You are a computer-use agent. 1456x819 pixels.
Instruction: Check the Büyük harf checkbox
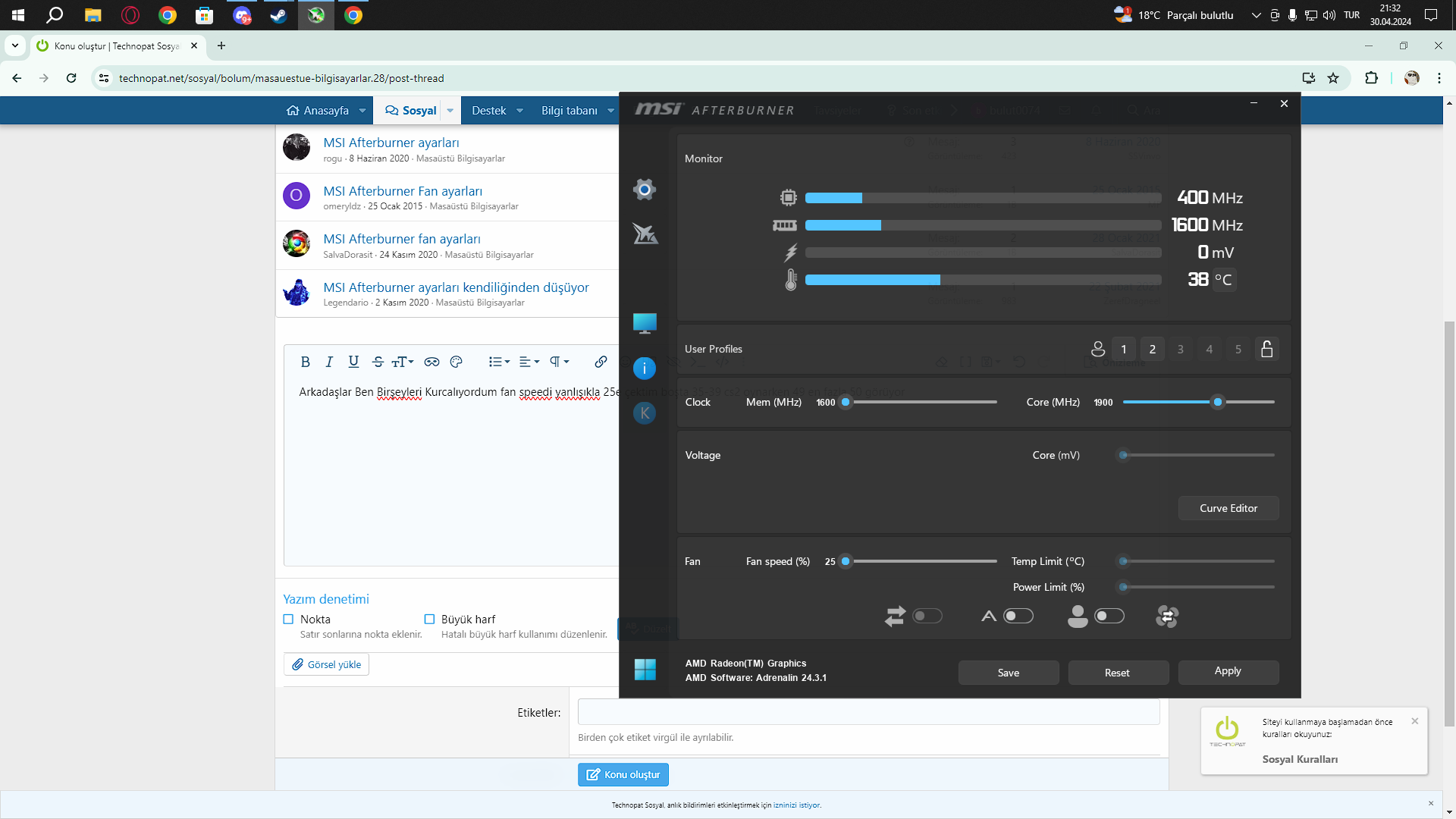click(429, 620)
